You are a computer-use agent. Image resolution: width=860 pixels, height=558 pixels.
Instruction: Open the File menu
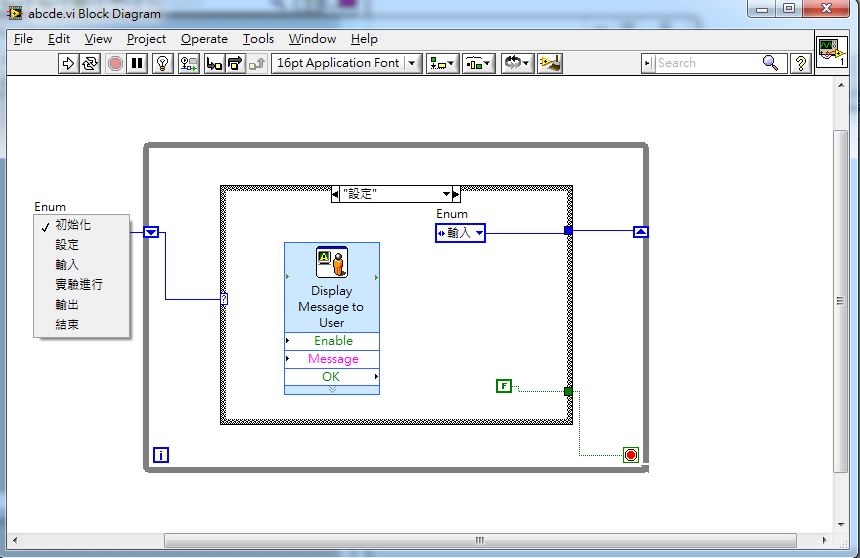tap(23, 39)
